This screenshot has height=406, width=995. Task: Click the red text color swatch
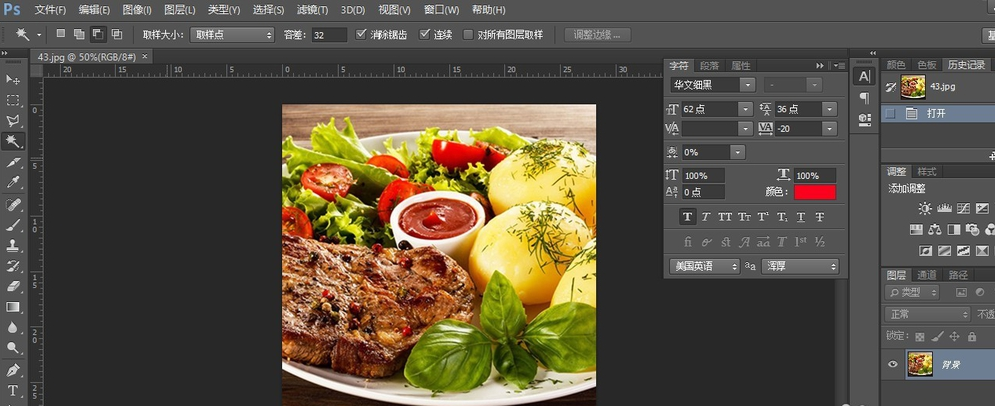point(815,191)
